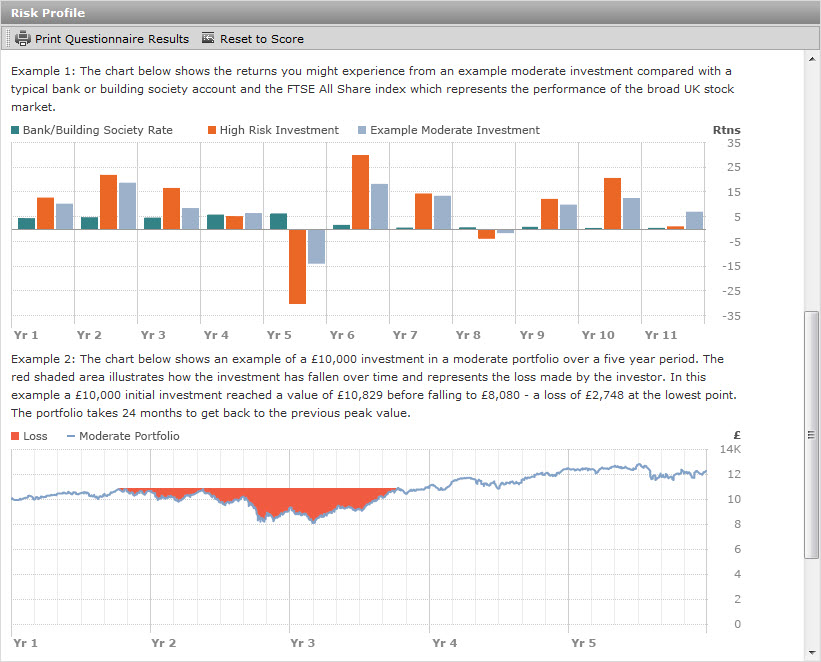Select the Reset to Score label
Viewport: 821px width, 662px height.
click(x=261, y=39)
